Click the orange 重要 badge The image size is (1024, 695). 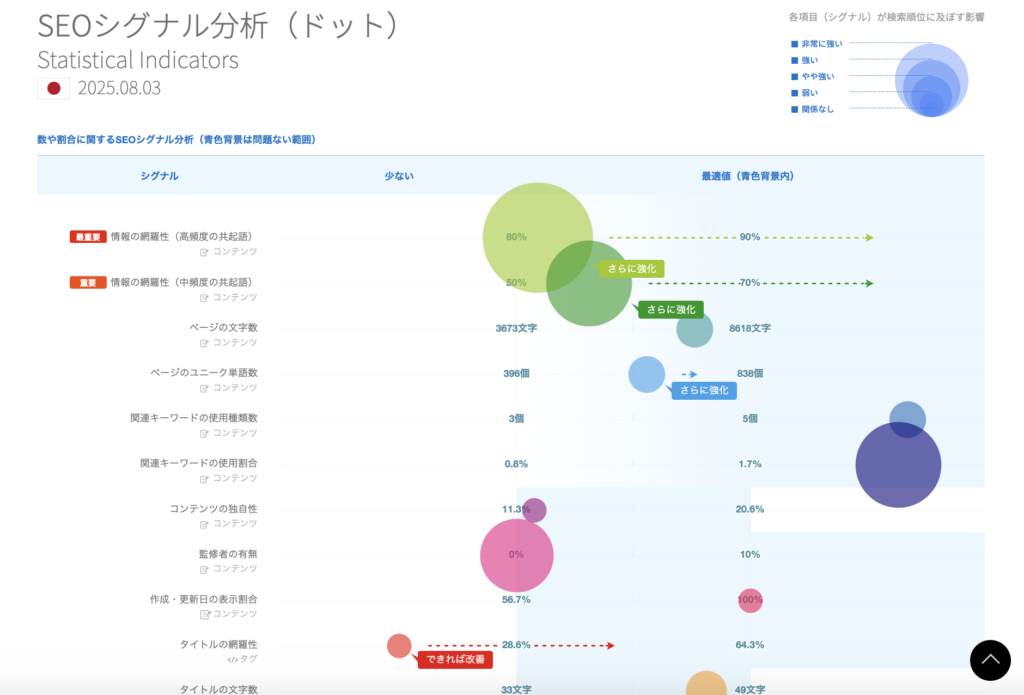(x=88, y=282)
